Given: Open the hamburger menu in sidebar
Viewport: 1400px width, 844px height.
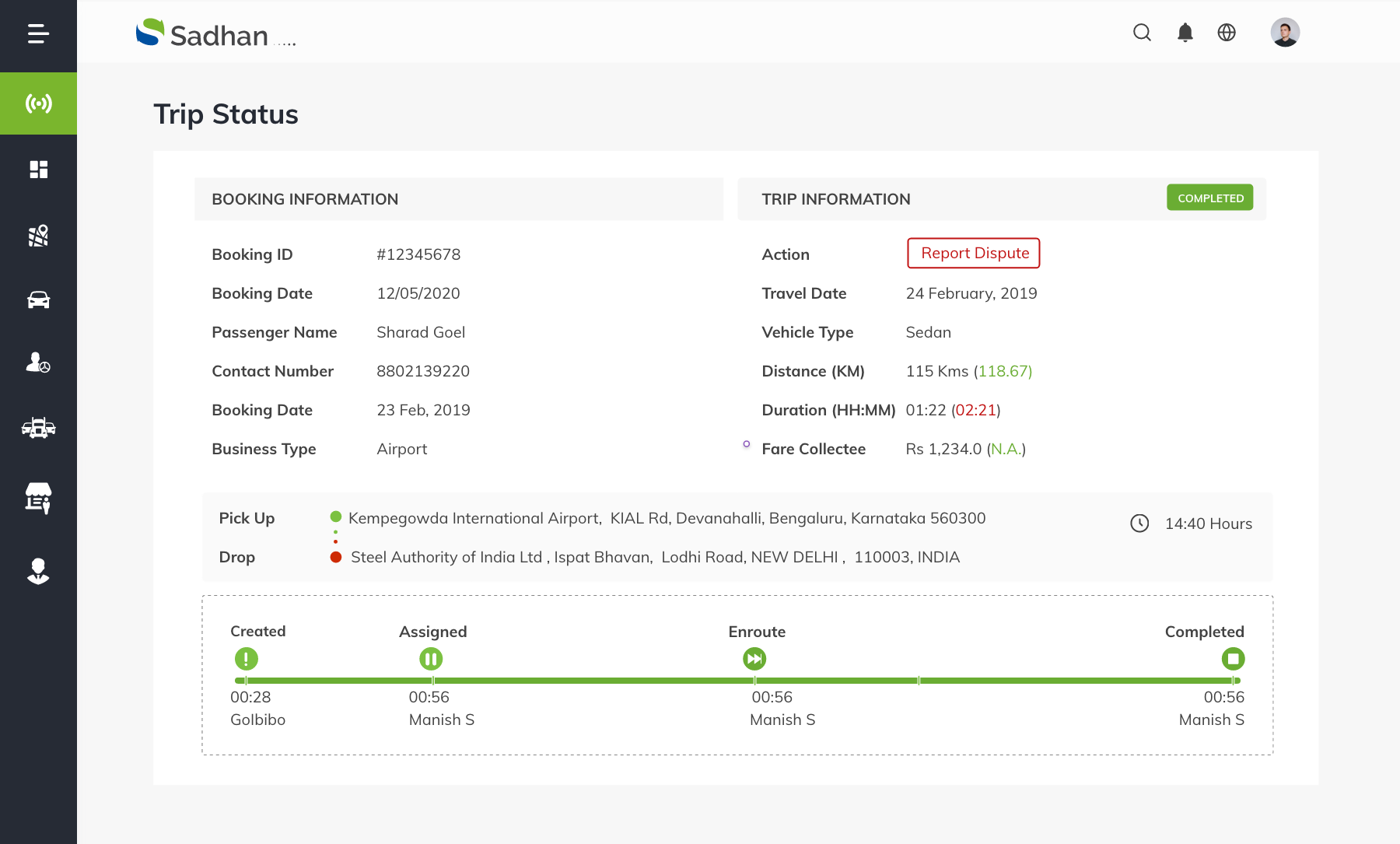Looking at the screenshot, I should pyautogui.click(x=38, y=33).
